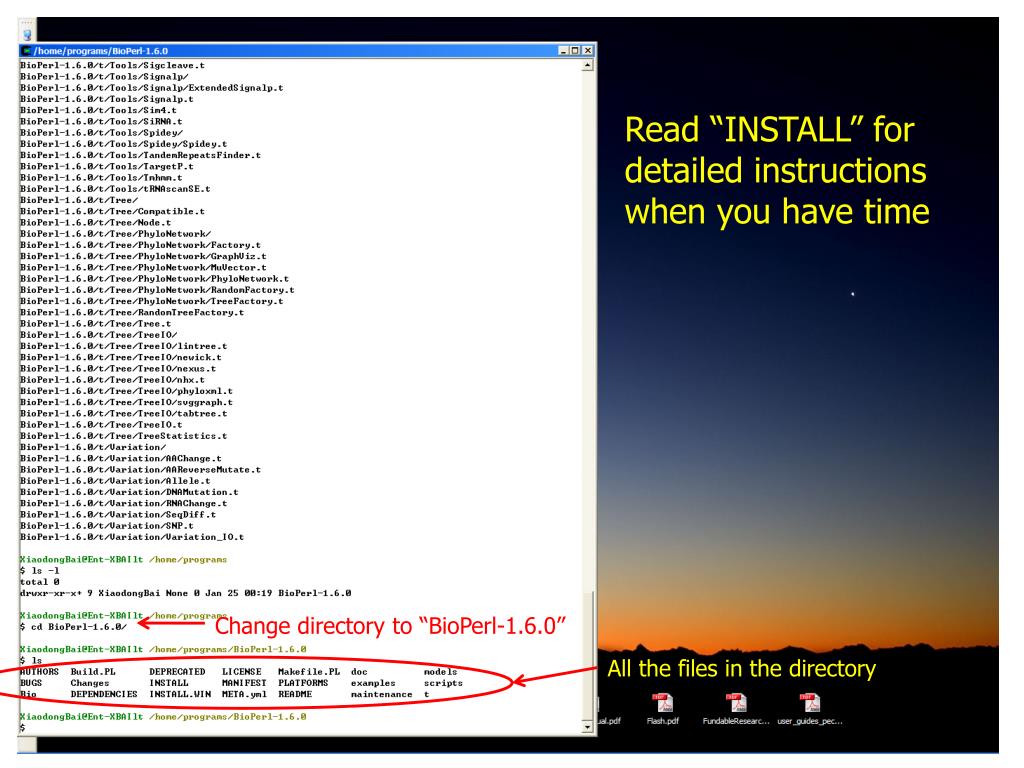Click the BUGS file name
1024x768 pixels.
point(31,683)
